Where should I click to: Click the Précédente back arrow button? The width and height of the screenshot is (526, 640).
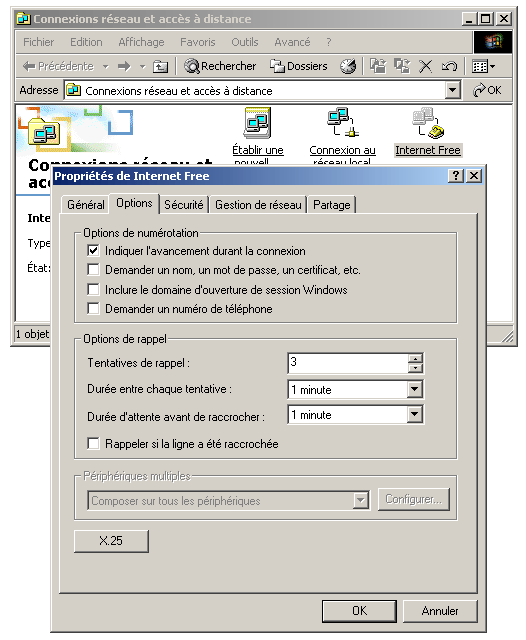tap(58, 66)
